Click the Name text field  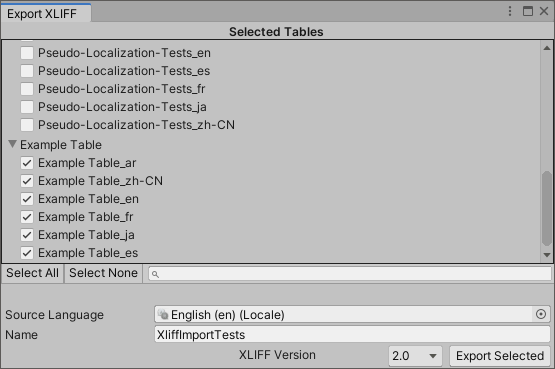coord(352,334)
